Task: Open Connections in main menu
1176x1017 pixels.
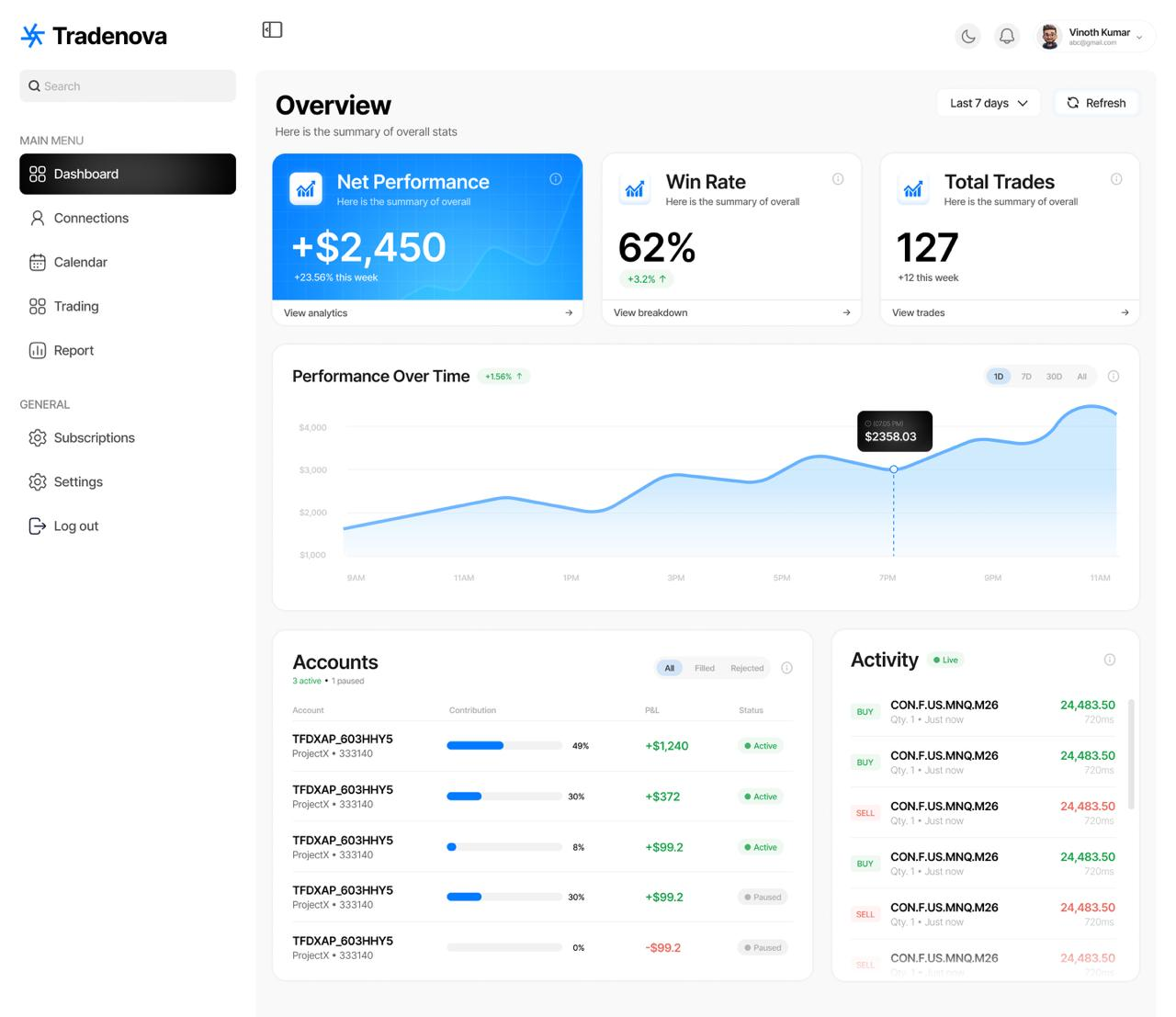Action: tap(91, 219)
